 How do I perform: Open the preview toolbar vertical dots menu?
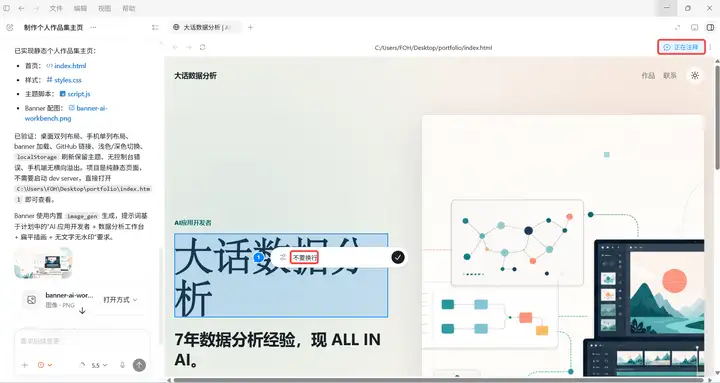click(710, 47)
